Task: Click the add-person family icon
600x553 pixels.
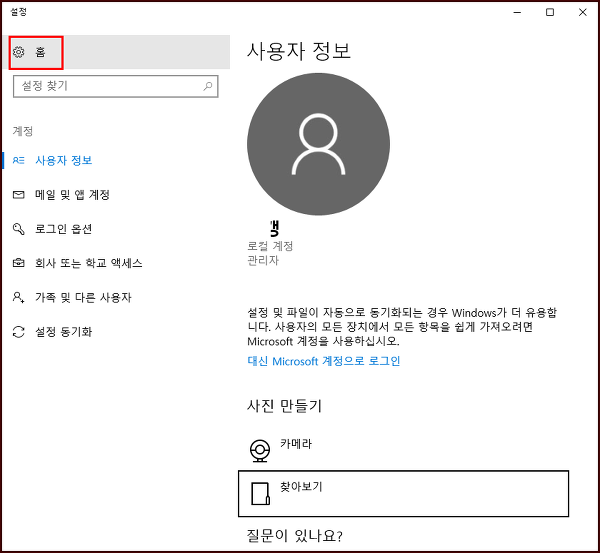Action: coord(18,297)
